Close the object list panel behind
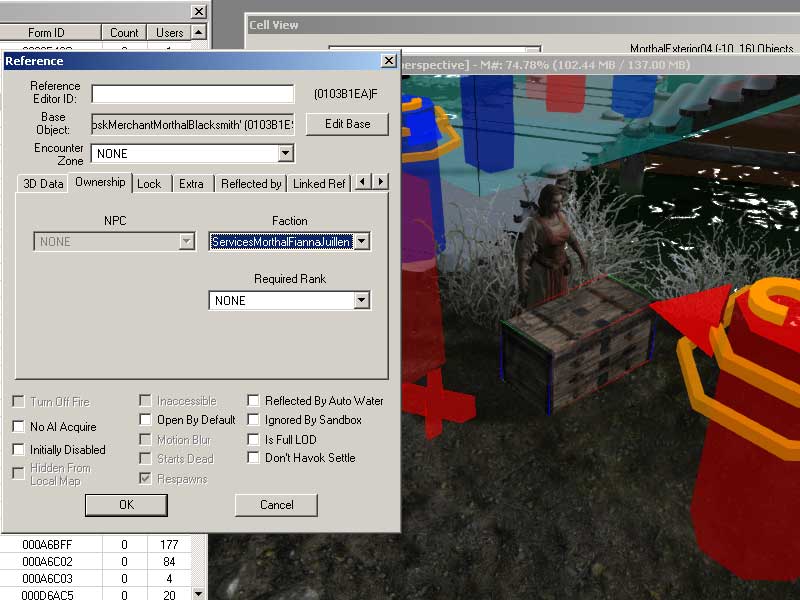The width and height of the screenshot is (800, 600). [x=198, y=11]
